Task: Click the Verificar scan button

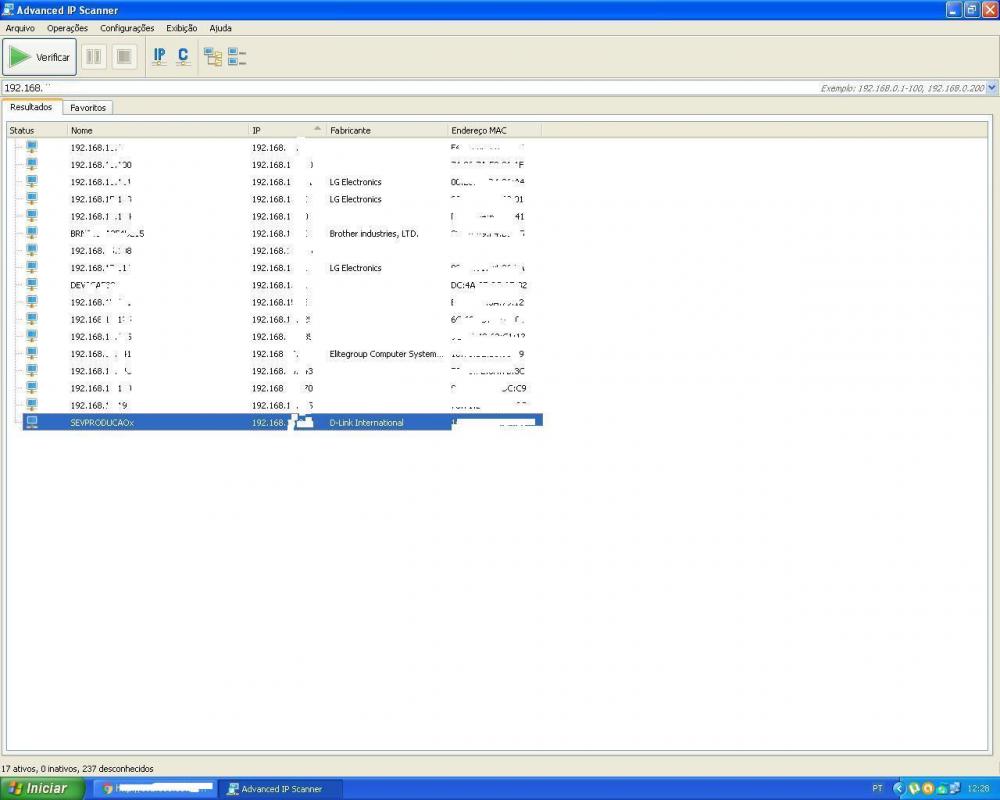Action: (x=40, y=57)
